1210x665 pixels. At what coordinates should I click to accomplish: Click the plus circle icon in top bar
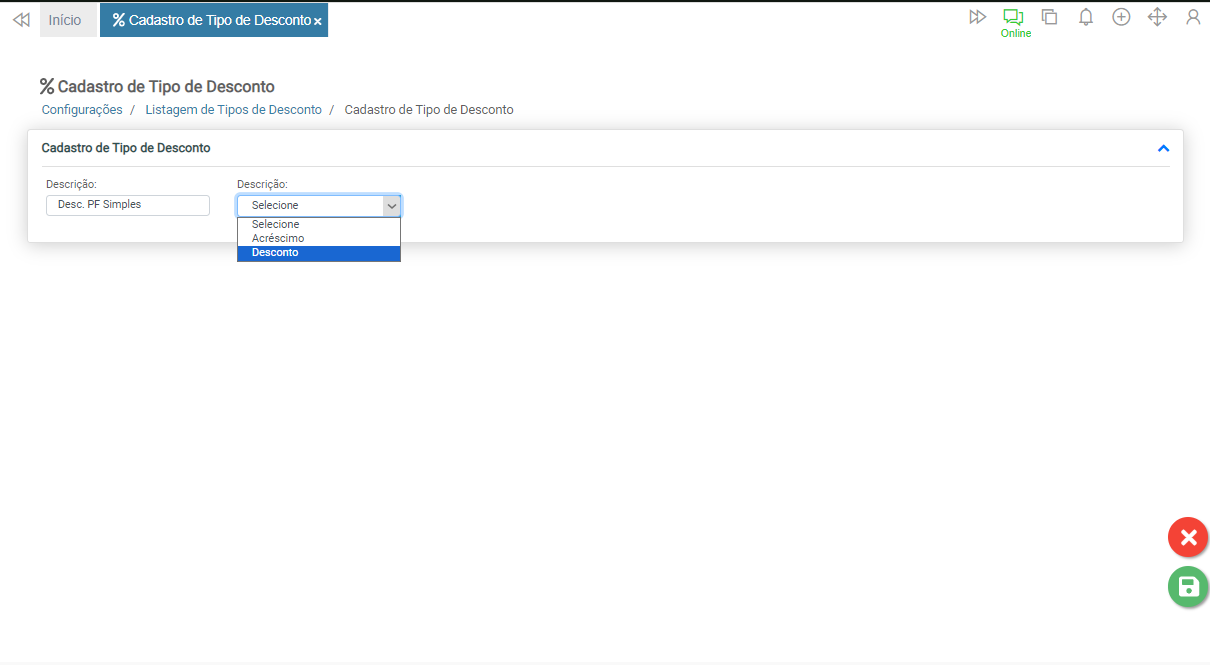(1121, 17)
